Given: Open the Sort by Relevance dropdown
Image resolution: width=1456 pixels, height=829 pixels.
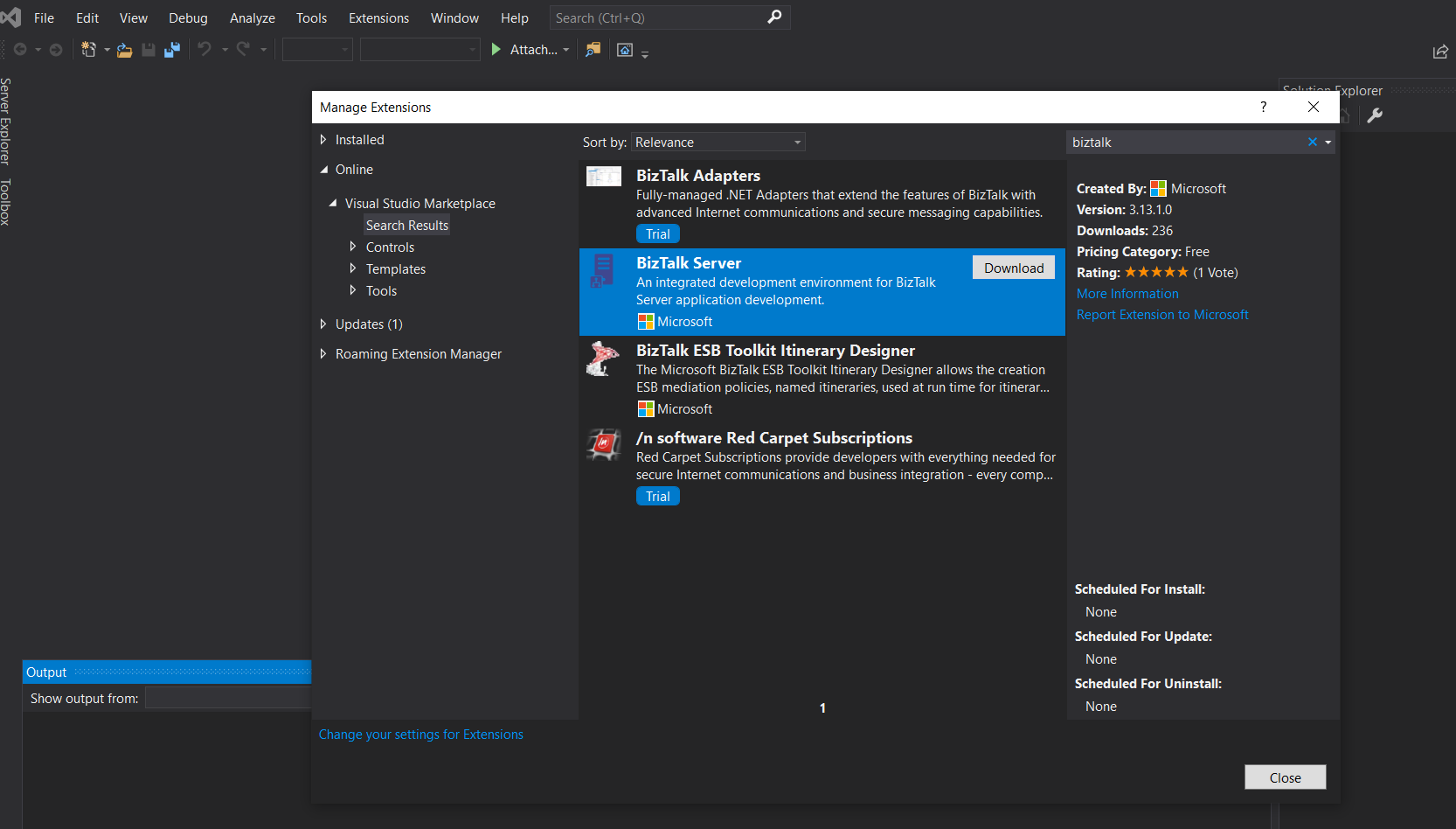Looking at the screenshot, I should 718,142.
